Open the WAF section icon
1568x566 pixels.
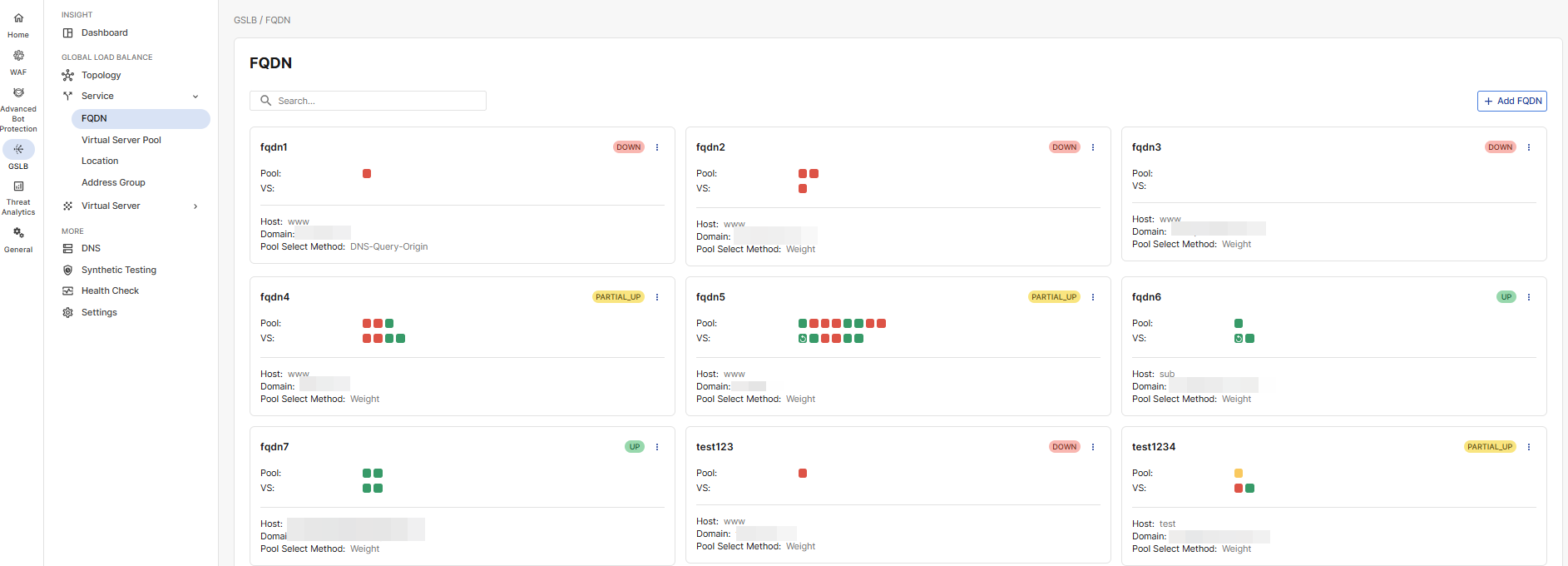point(18,56)
